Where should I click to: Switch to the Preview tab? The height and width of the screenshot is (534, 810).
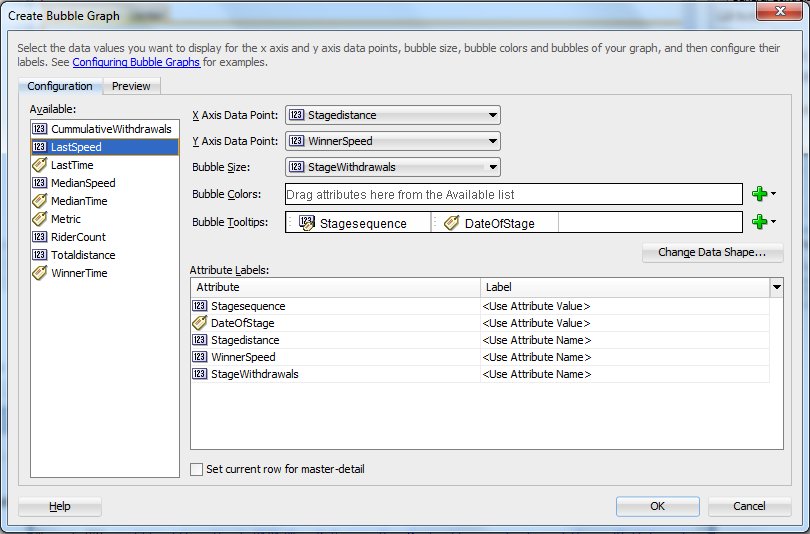131,86
